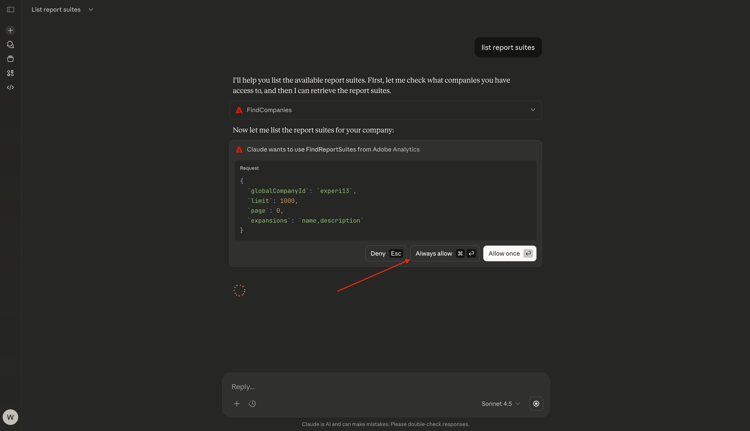Open the projects icon in sidebar
Screen dimensions: 750x431
click(11, 59)
